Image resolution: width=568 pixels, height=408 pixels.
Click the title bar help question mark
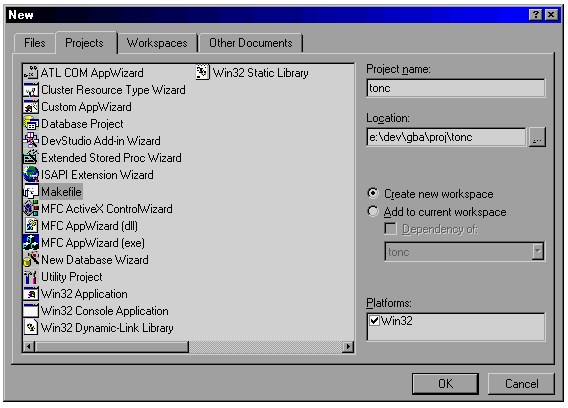535,15
